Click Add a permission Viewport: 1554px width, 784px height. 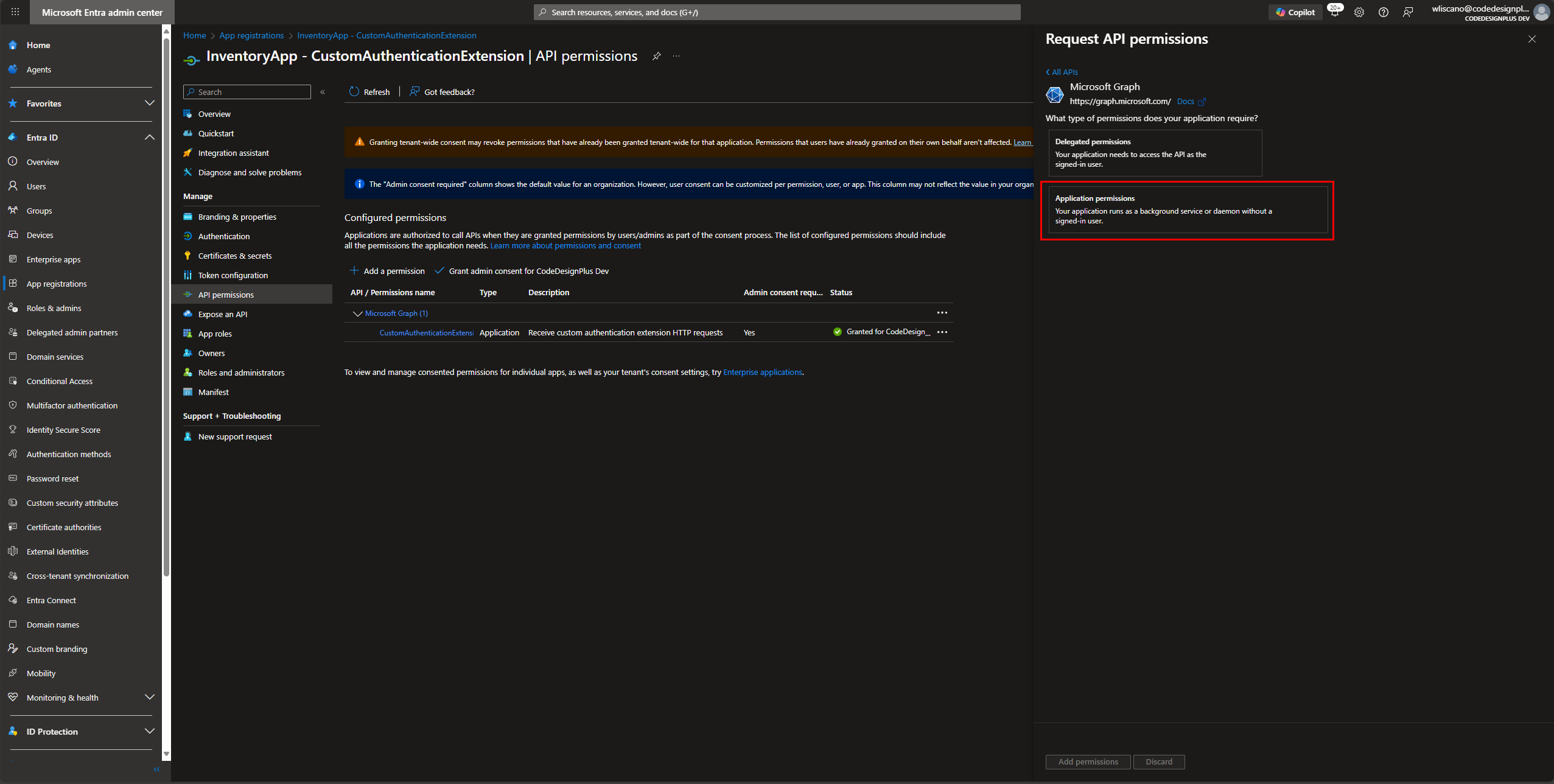[387, 271]
